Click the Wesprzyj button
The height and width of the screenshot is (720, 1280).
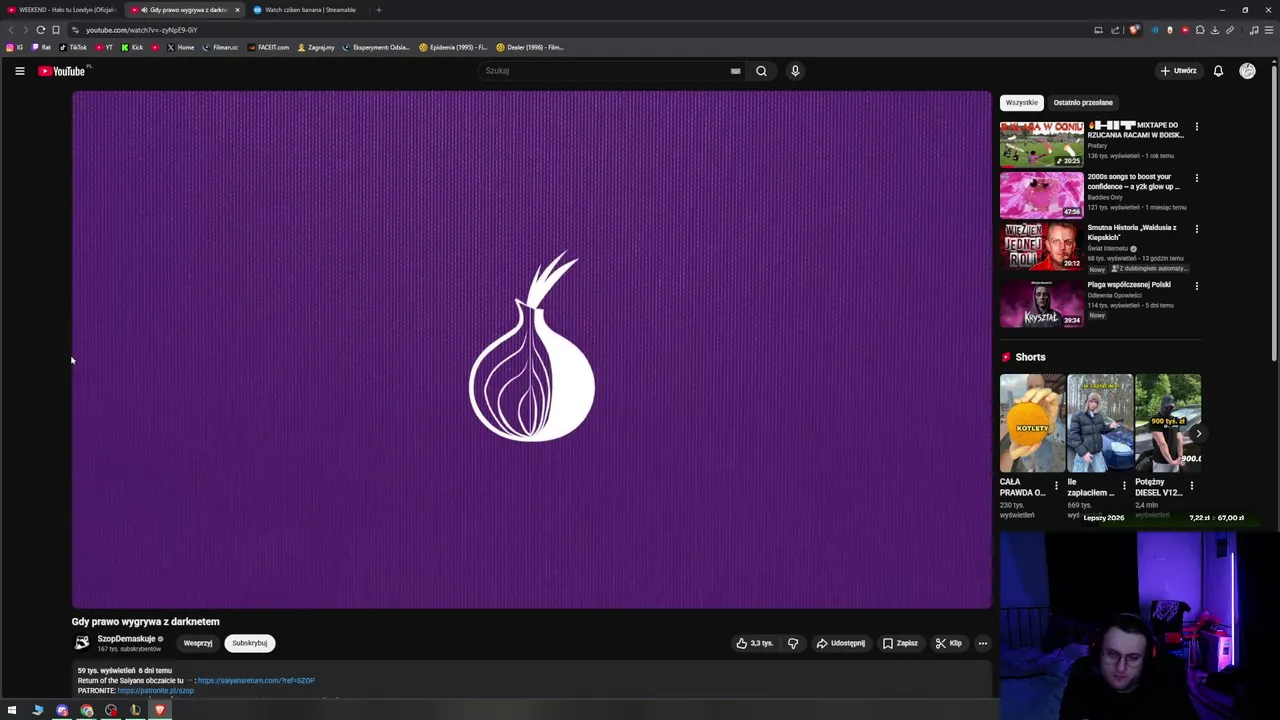pyautogui.click(x=198, y=643)
